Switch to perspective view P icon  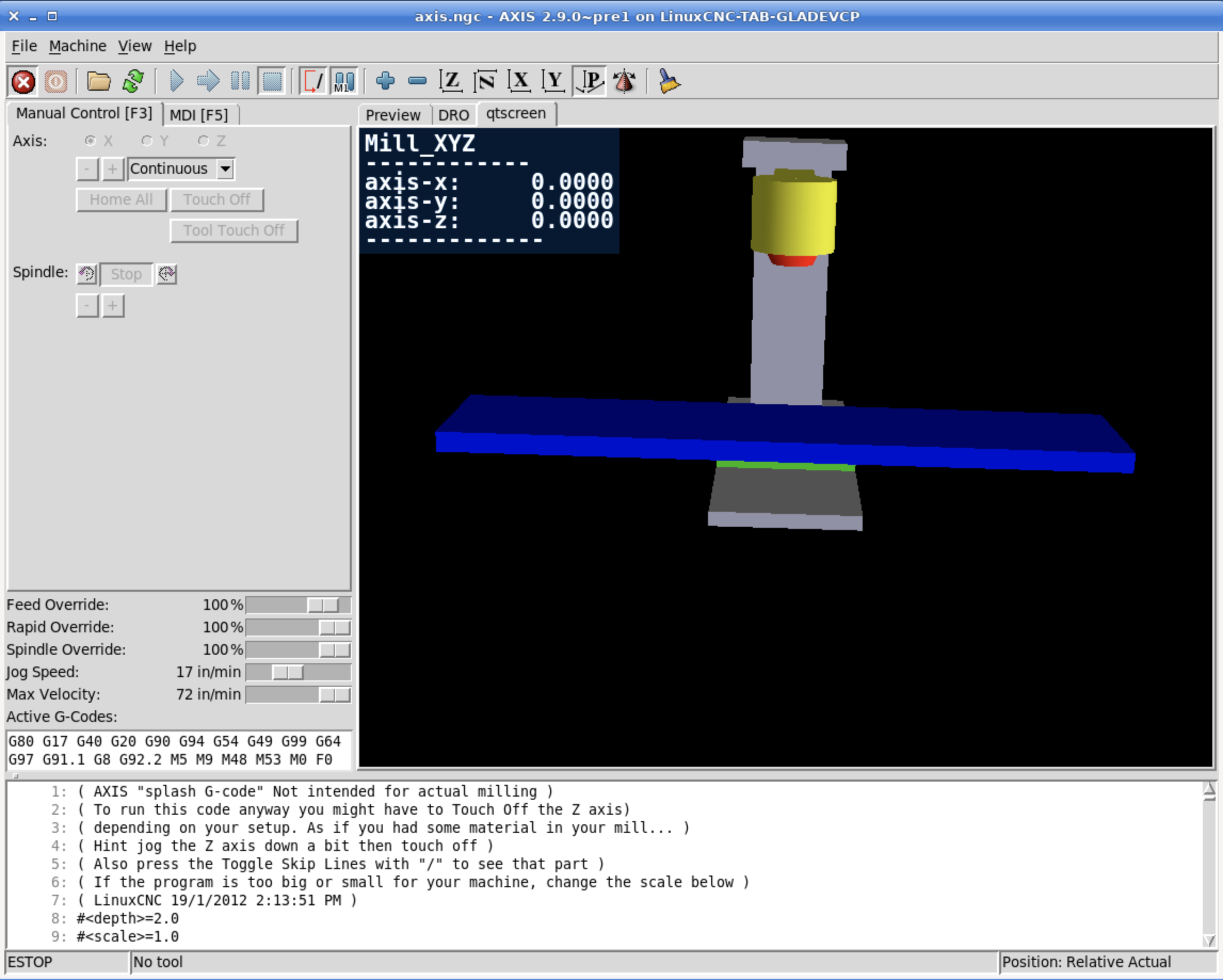[590, 81]
